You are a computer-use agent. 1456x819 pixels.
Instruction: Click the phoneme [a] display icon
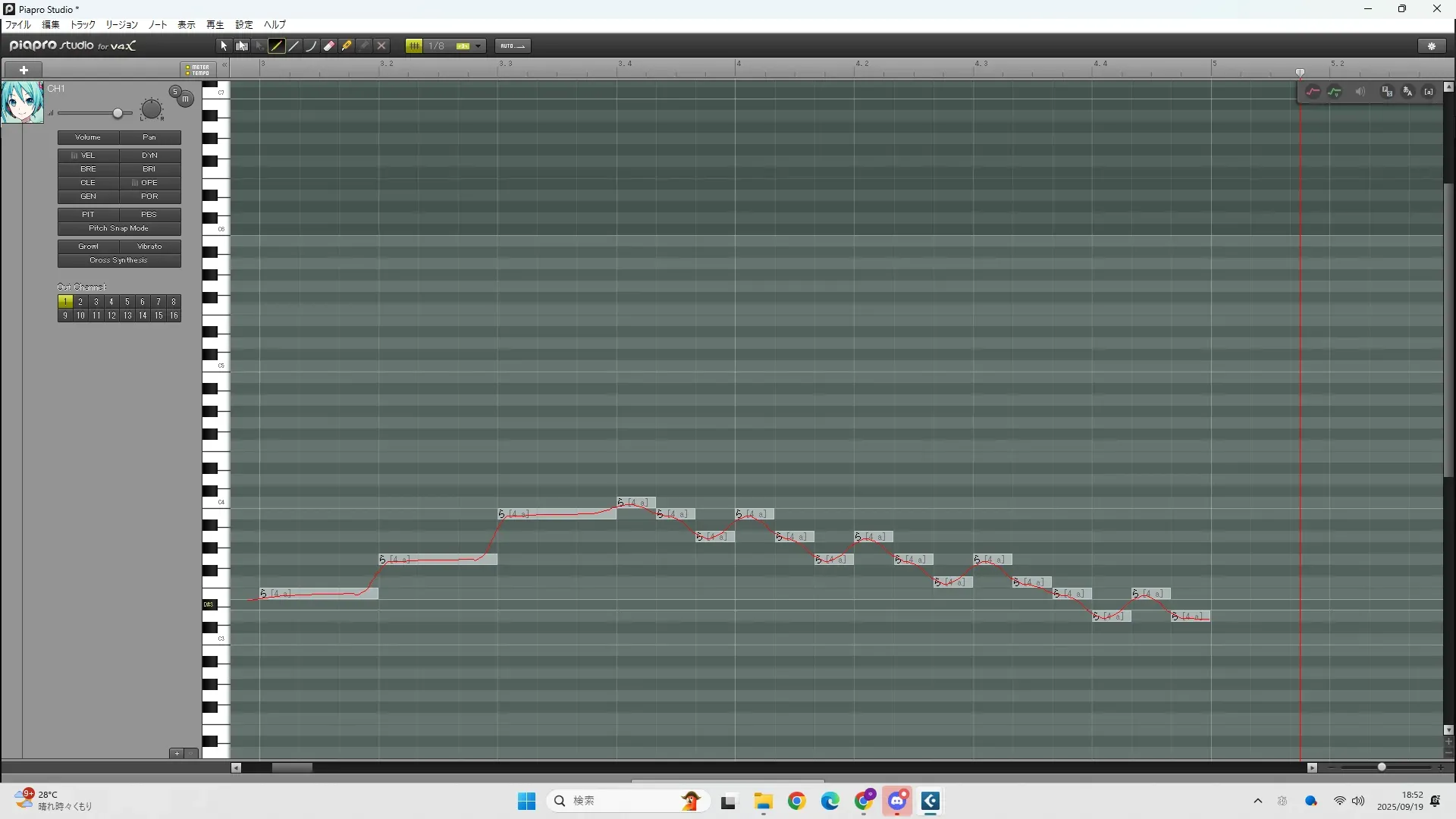tap(1429, 92)
